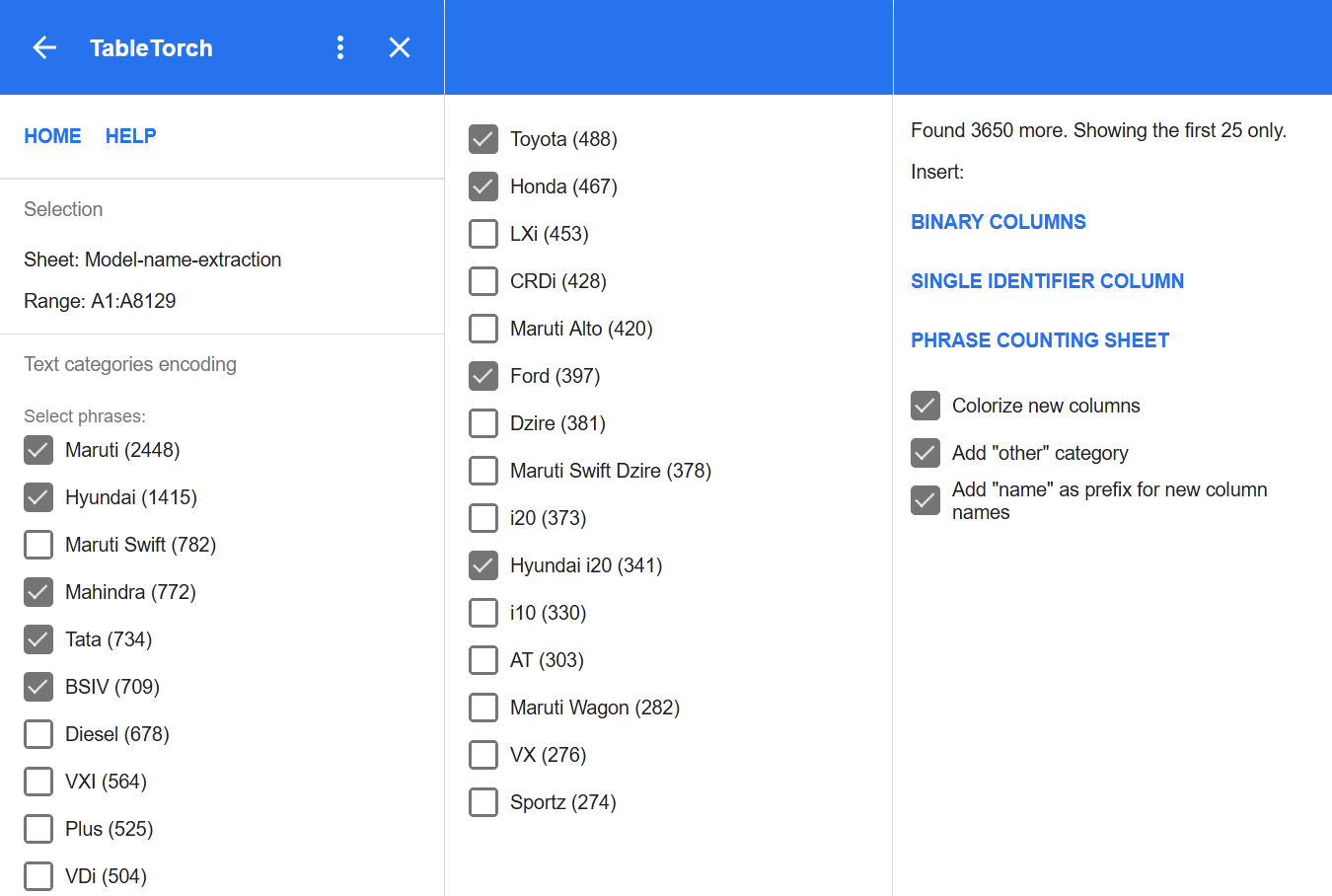This screenshot has height=896, width=1332.
Task: Check the Sportz (274) phrase
Action: 483,802
